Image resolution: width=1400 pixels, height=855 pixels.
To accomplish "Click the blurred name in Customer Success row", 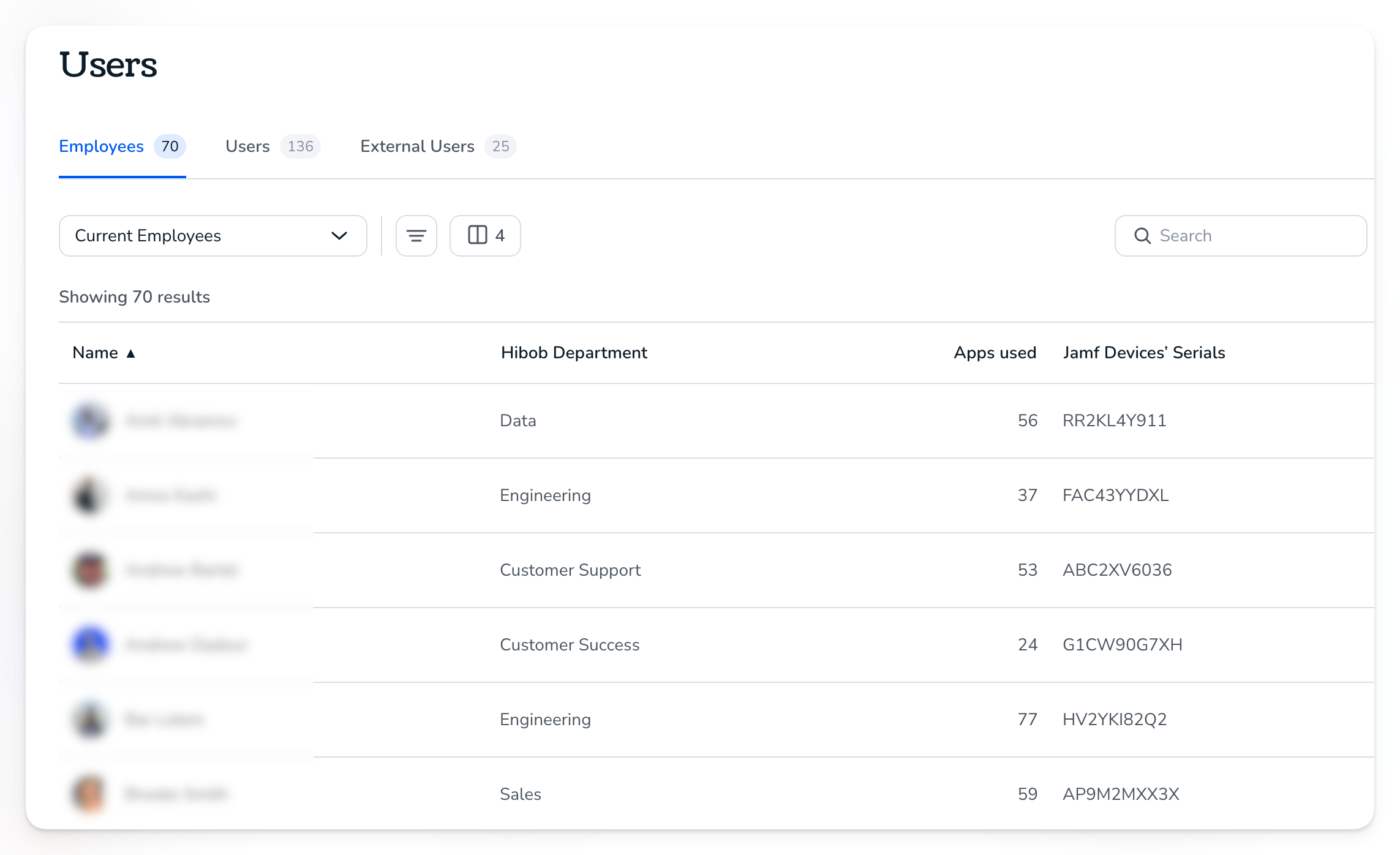I will [x=186, y=645].
